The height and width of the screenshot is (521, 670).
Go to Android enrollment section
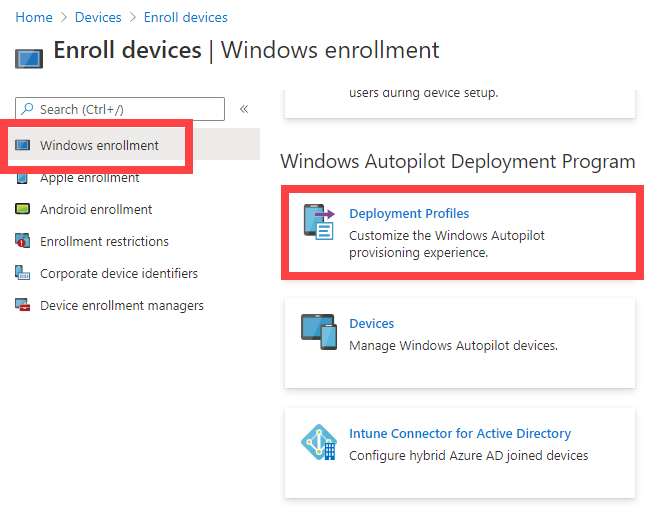pyautogui.click(x=96, y=210)
